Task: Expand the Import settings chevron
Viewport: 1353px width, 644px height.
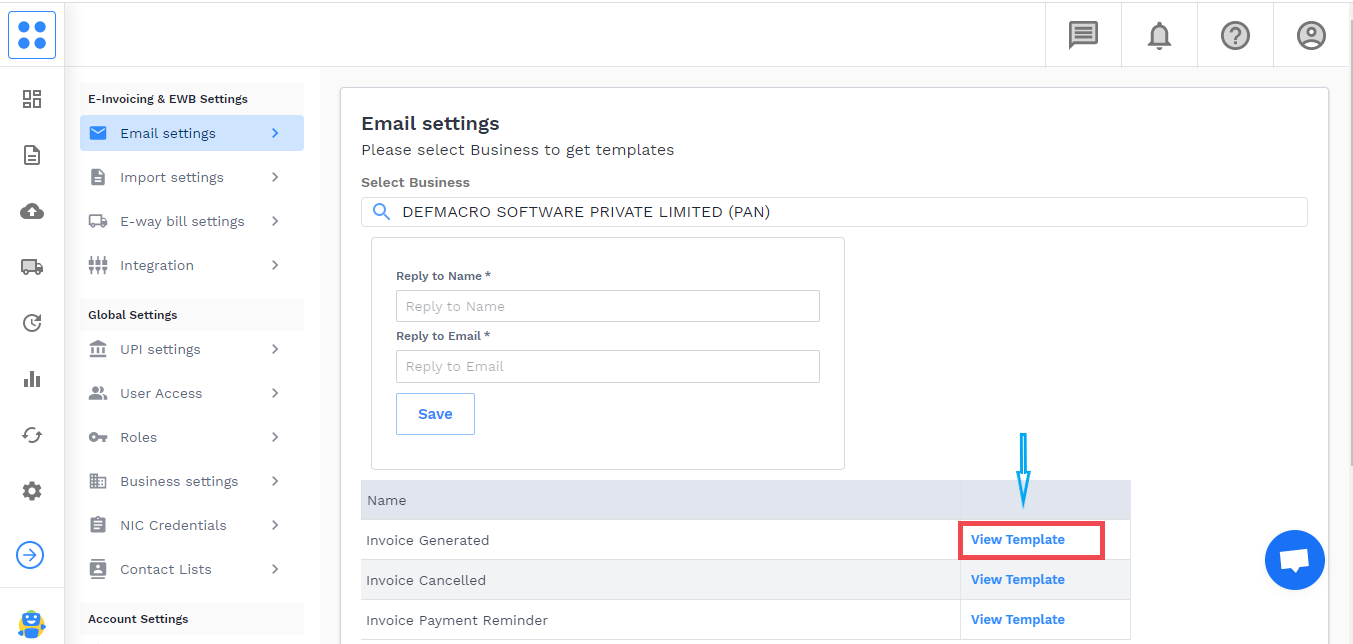Action: click(275, 177)
